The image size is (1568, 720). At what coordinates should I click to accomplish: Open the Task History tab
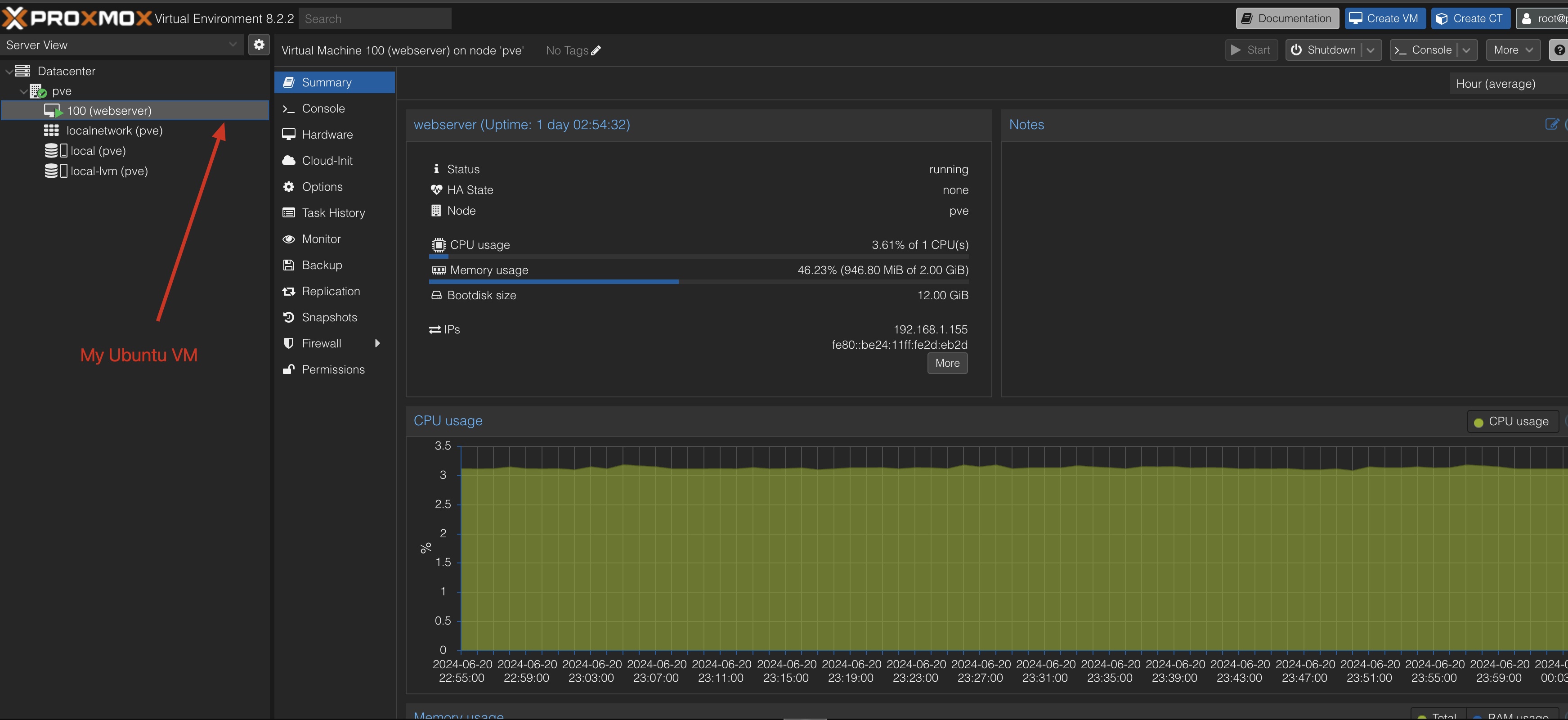pos(334,212)
